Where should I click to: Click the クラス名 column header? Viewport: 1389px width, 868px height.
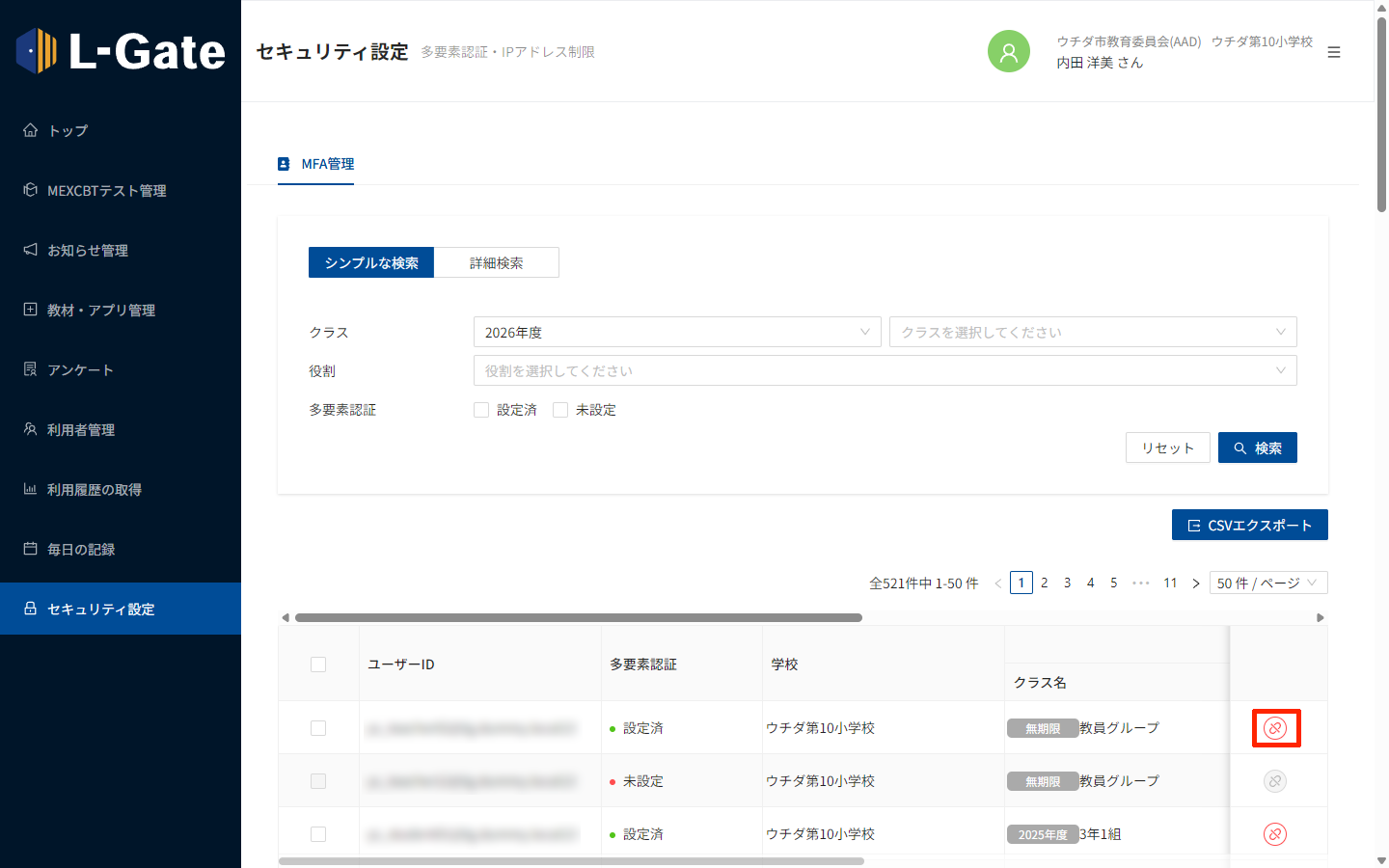pos(1117,682)
